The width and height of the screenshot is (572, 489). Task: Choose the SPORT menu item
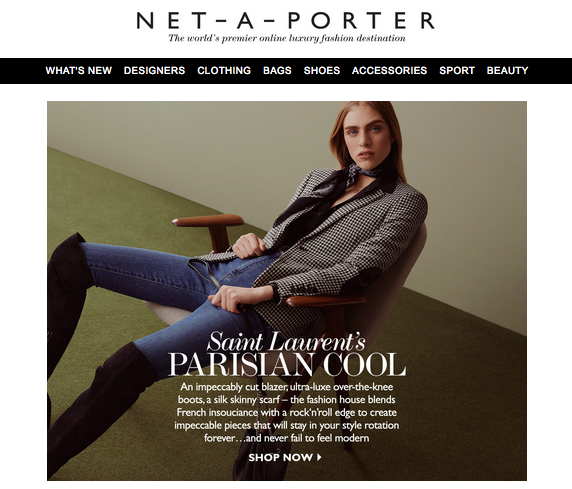(457, 70)
